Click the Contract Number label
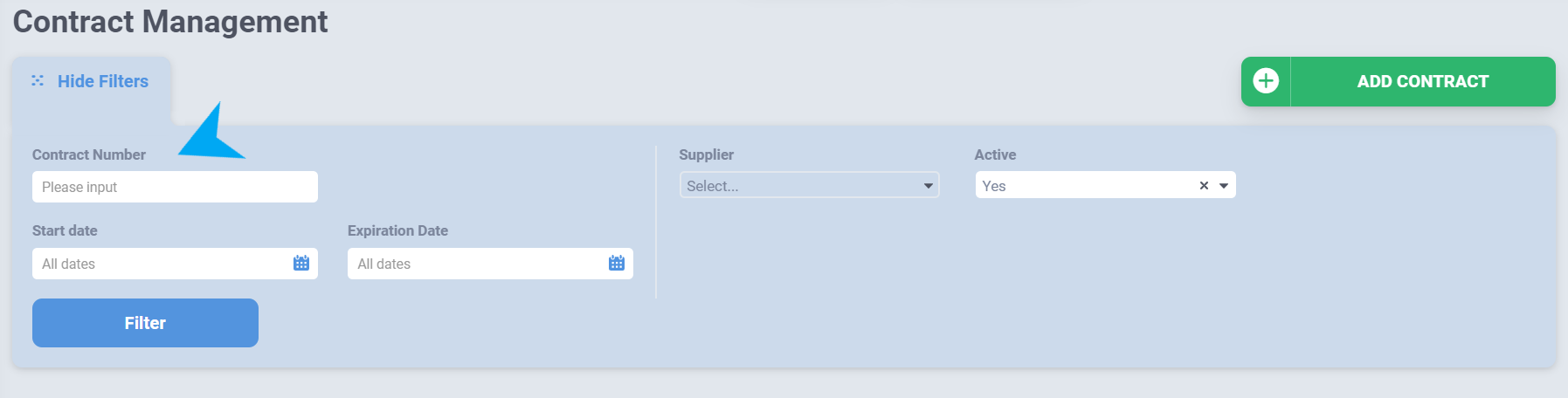This screenshot has height=398, width=1568. tap(89, 154)
